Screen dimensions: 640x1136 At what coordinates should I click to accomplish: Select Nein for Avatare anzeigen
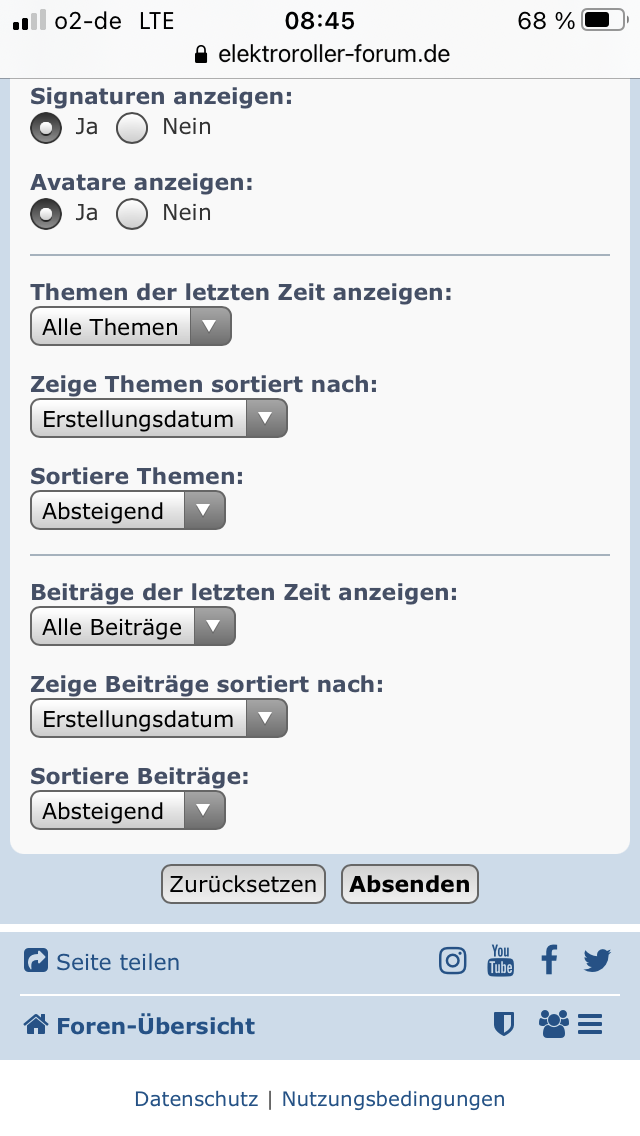pos(133,214)
